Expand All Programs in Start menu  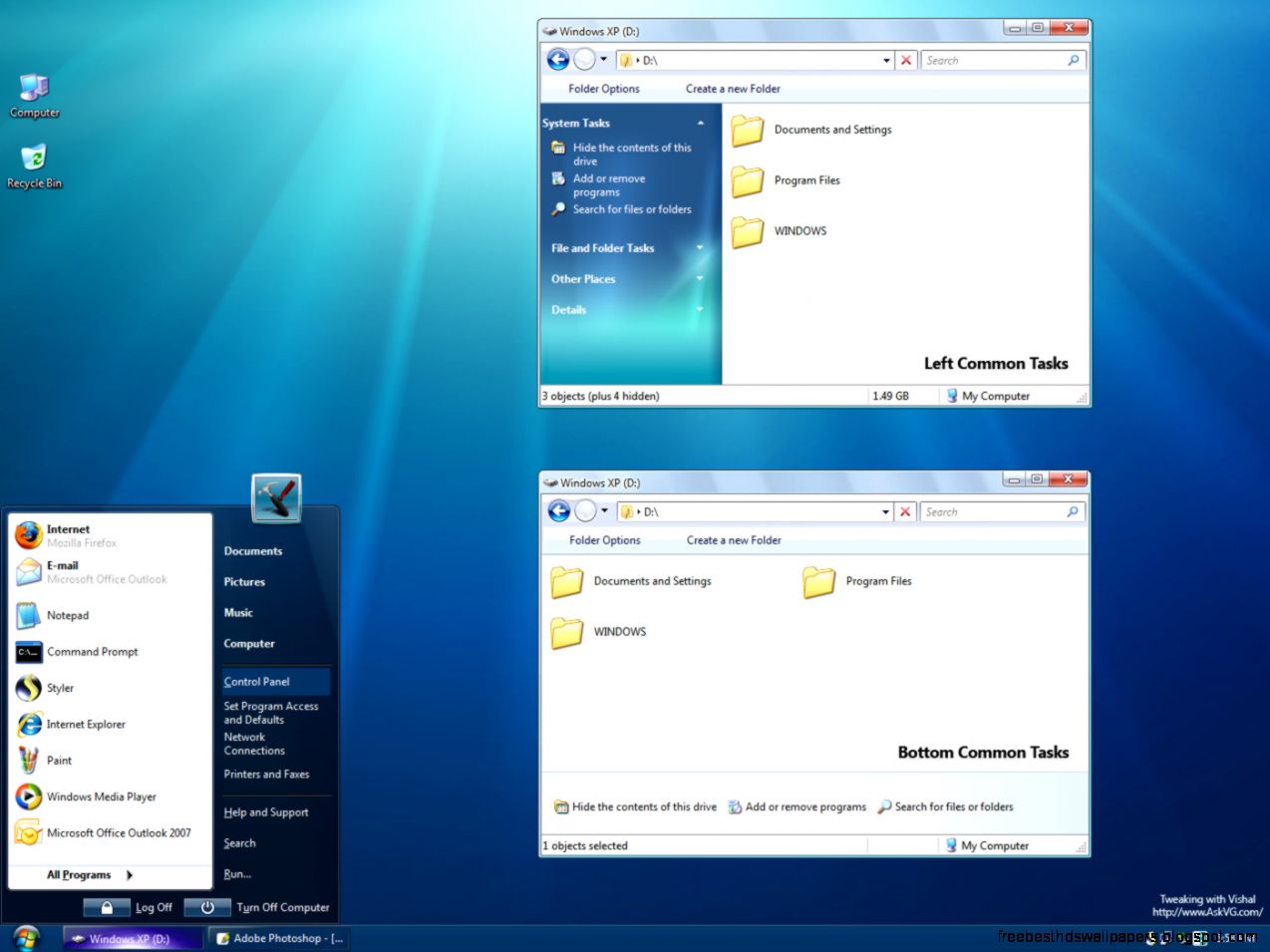[90, 875]
